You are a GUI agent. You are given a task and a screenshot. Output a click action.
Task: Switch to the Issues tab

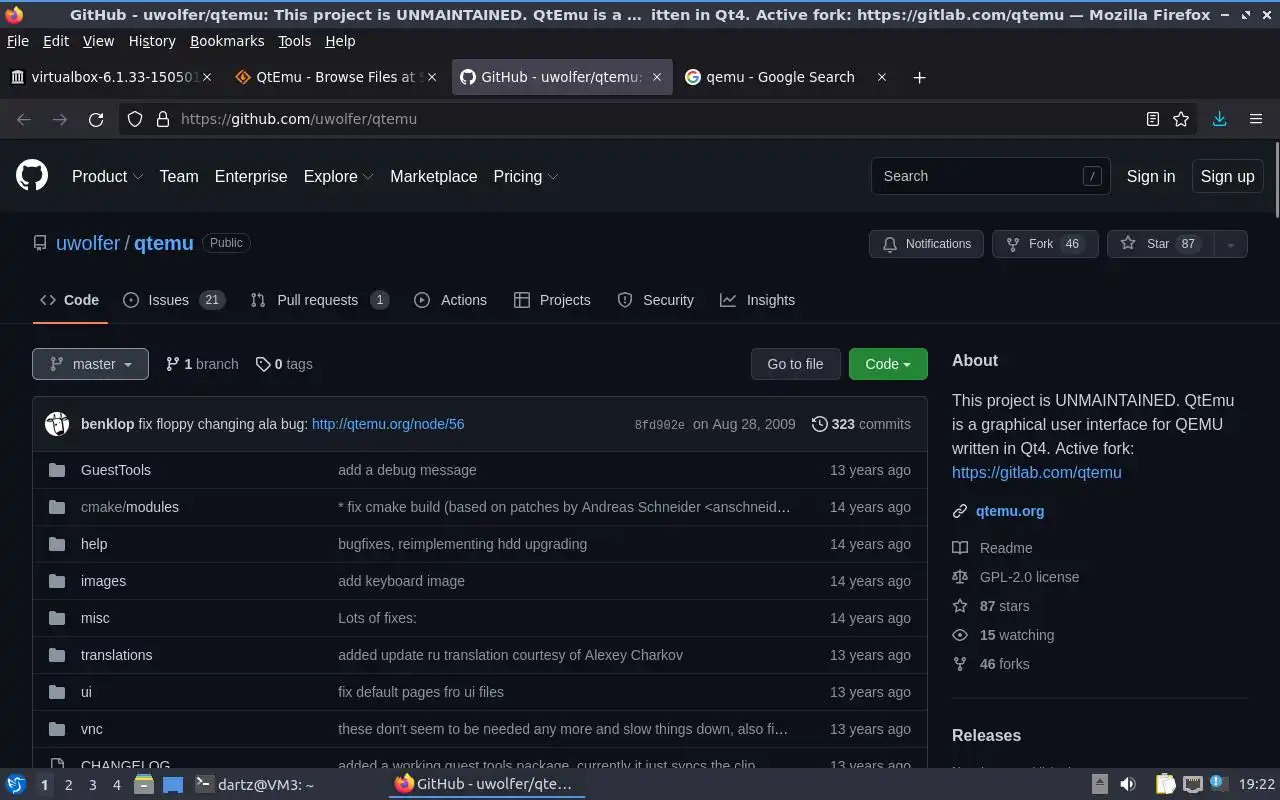(x=174, y=300)
